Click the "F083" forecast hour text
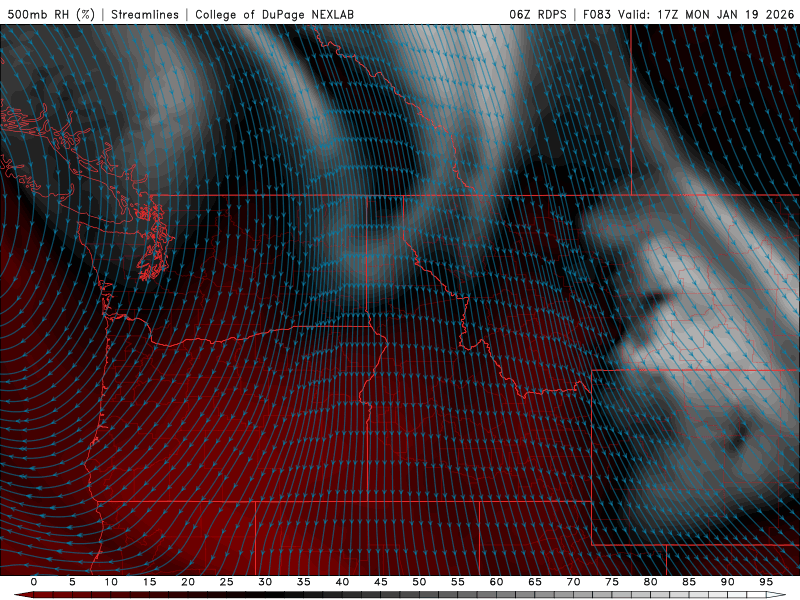Screen dimensions: 800x600 click(x=596, y=14)
